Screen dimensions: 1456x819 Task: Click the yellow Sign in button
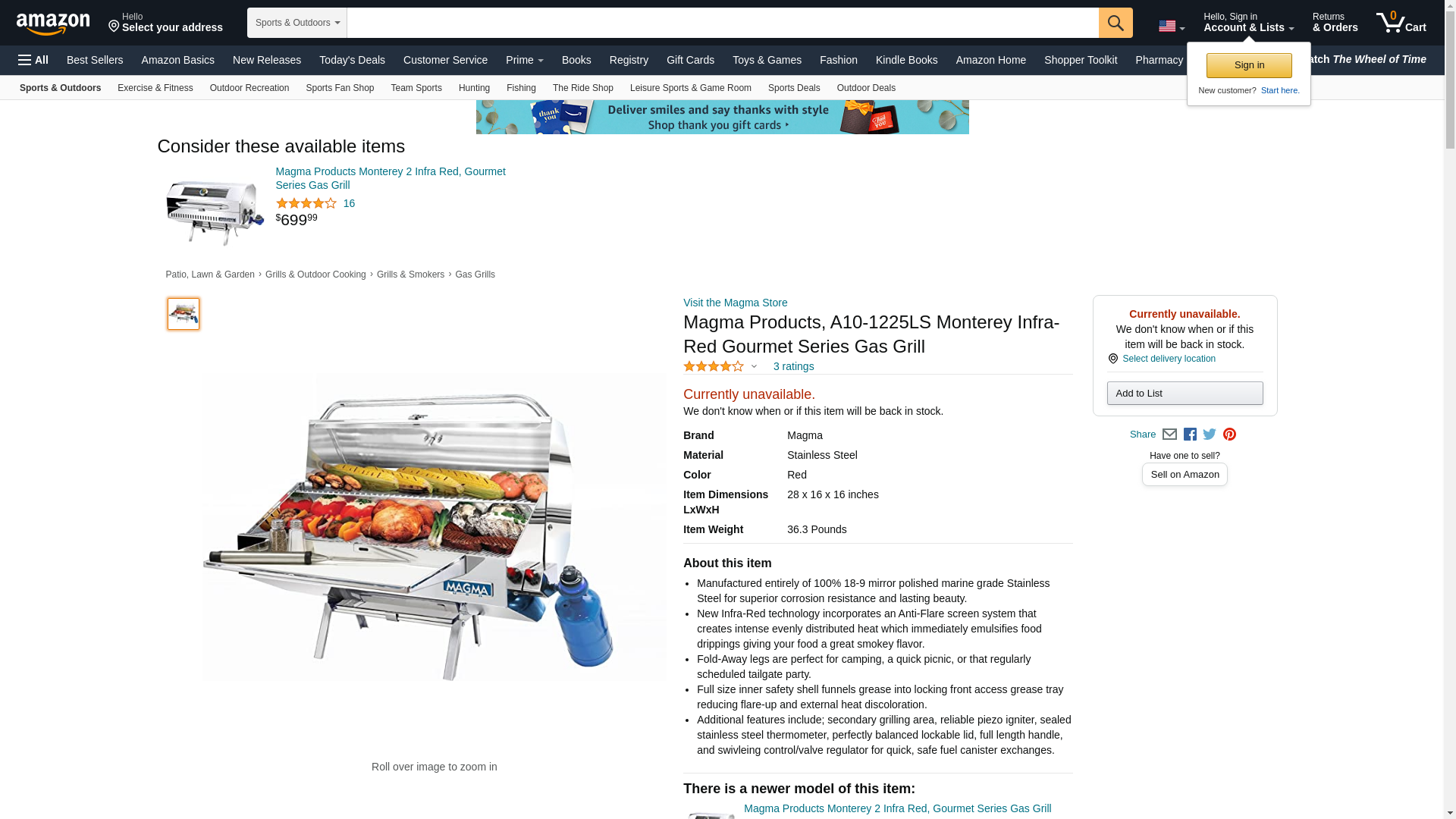tap(1249, 65)
